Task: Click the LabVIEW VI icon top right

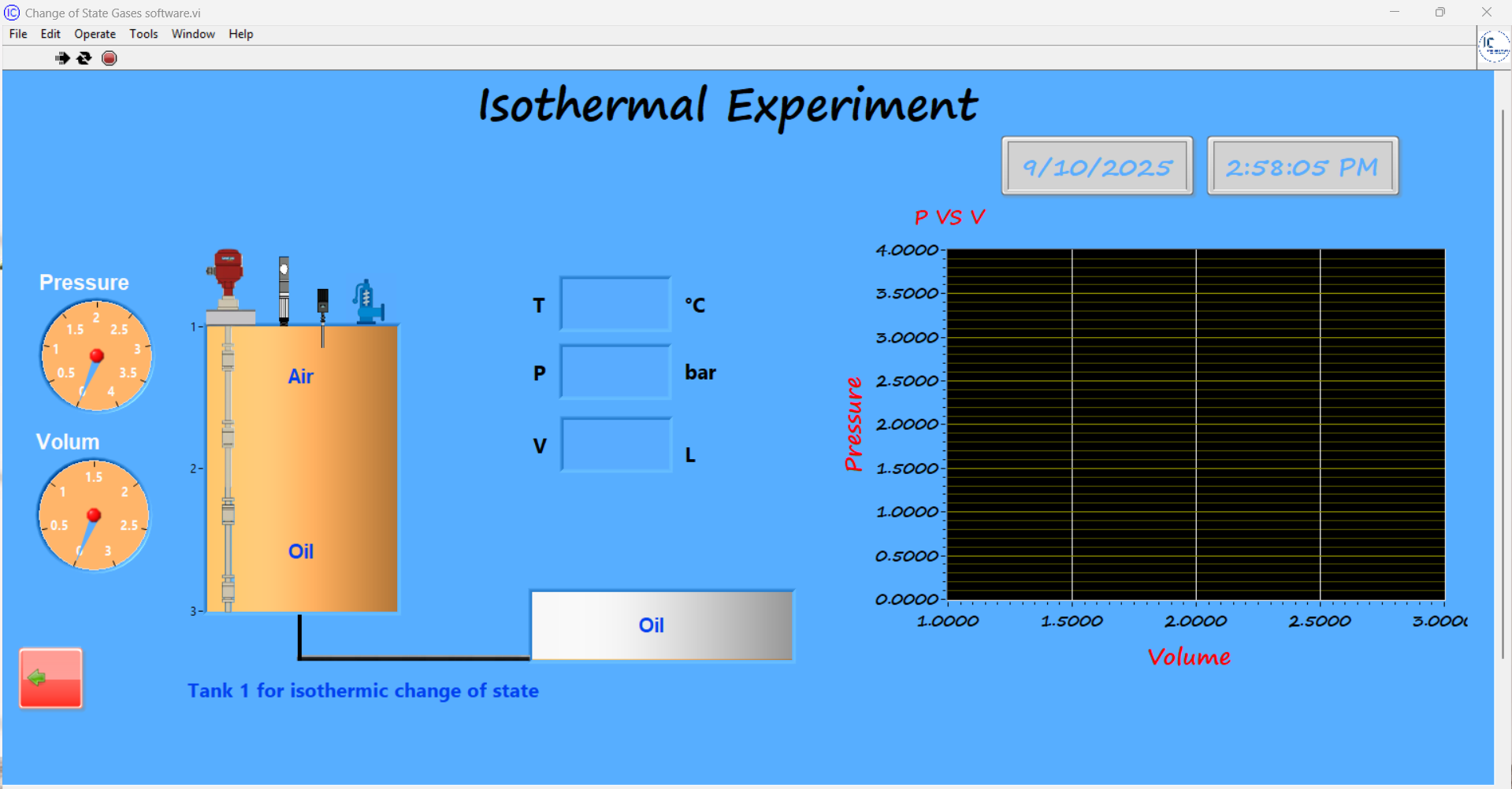Action: pos(1493,46)
